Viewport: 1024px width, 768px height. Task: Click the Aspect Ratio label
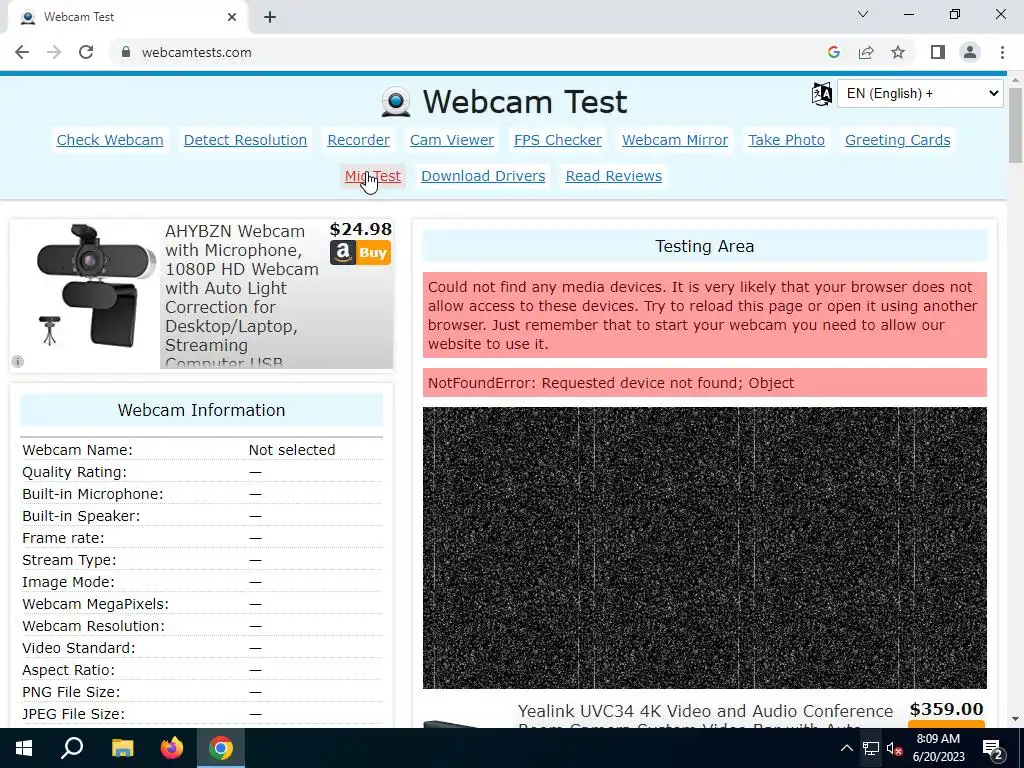point(69,670)
